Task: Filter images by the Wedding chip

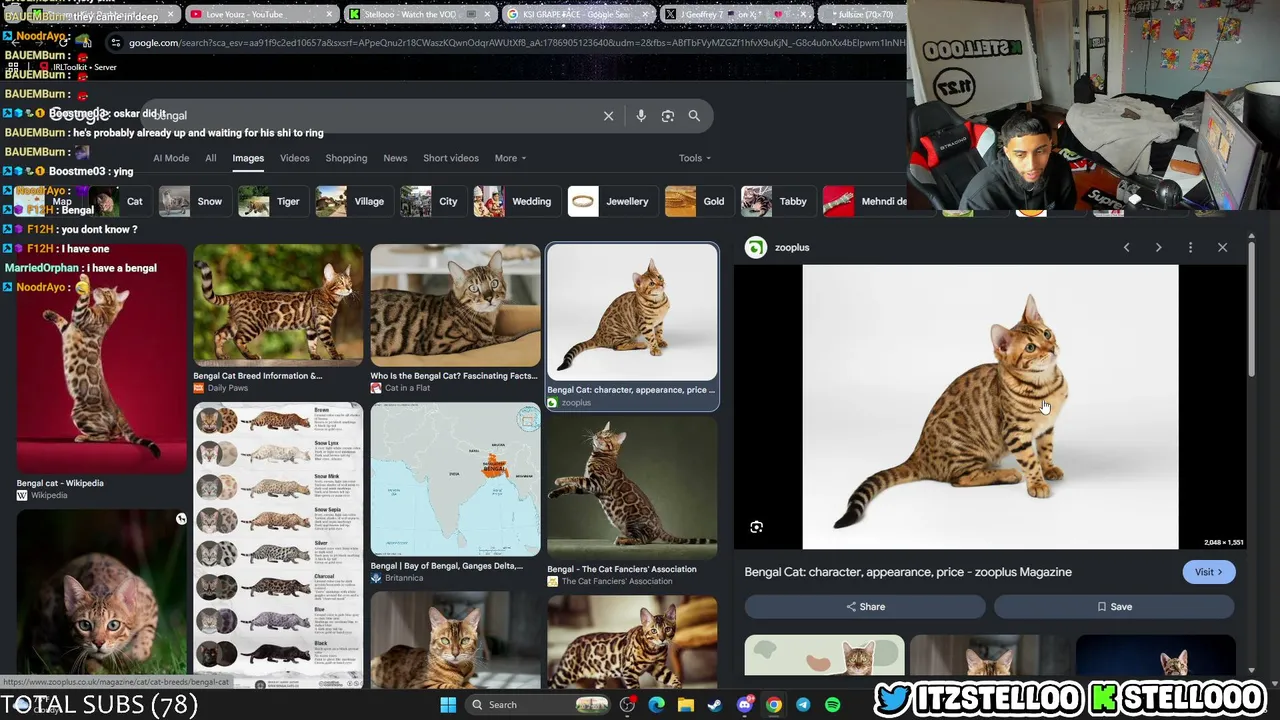Action: click(x=515, y=201)
